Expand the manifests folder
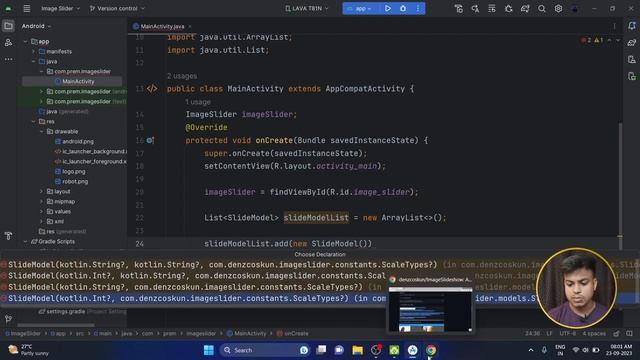Viewport: 640px width, 360px height. point(33,51)
